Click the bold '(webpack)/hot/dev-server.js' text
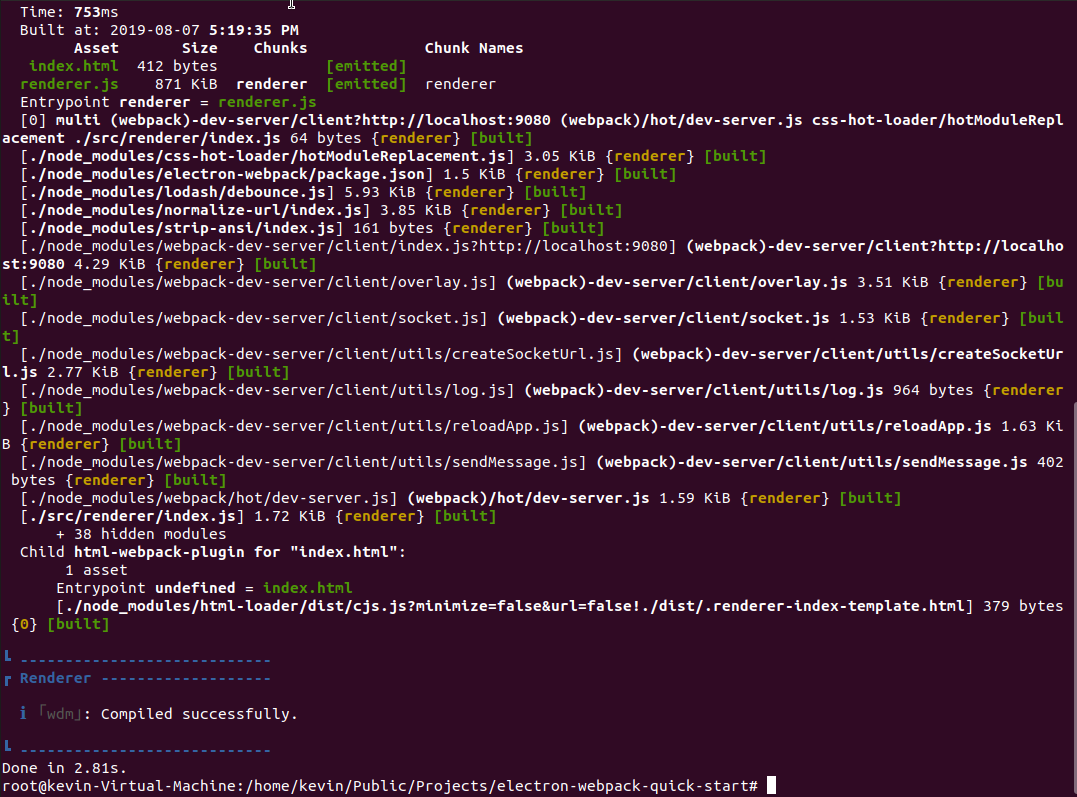 (528, 497)
